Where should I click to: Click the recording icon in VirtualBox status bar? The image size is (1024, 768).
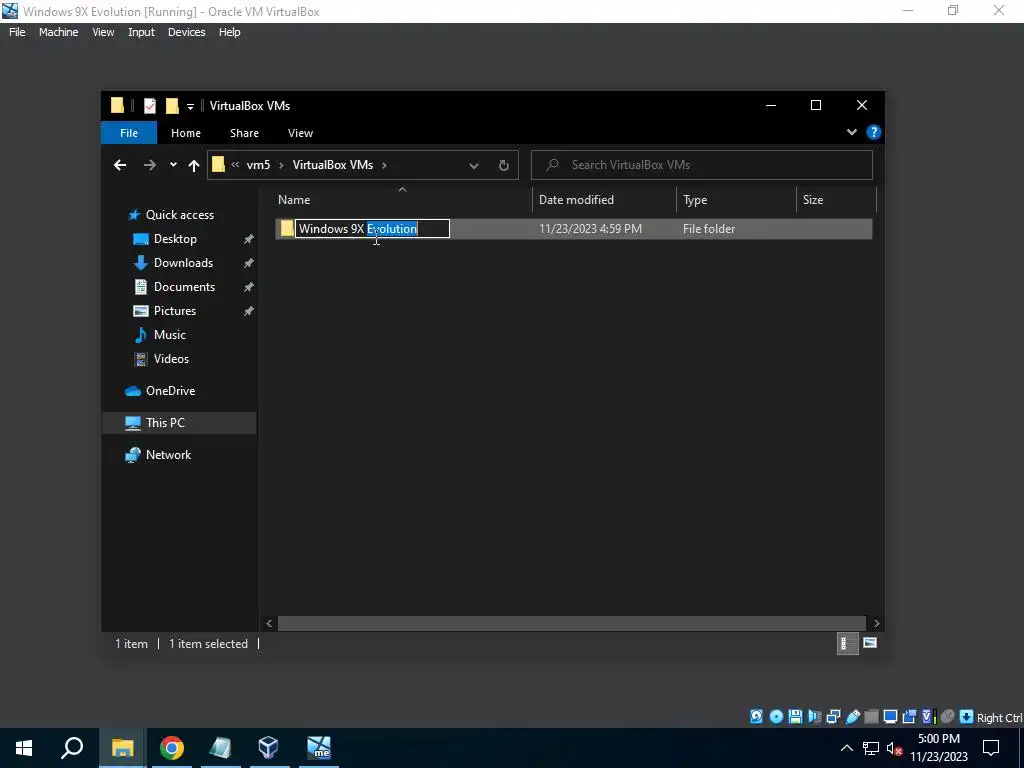pos(909,716)
